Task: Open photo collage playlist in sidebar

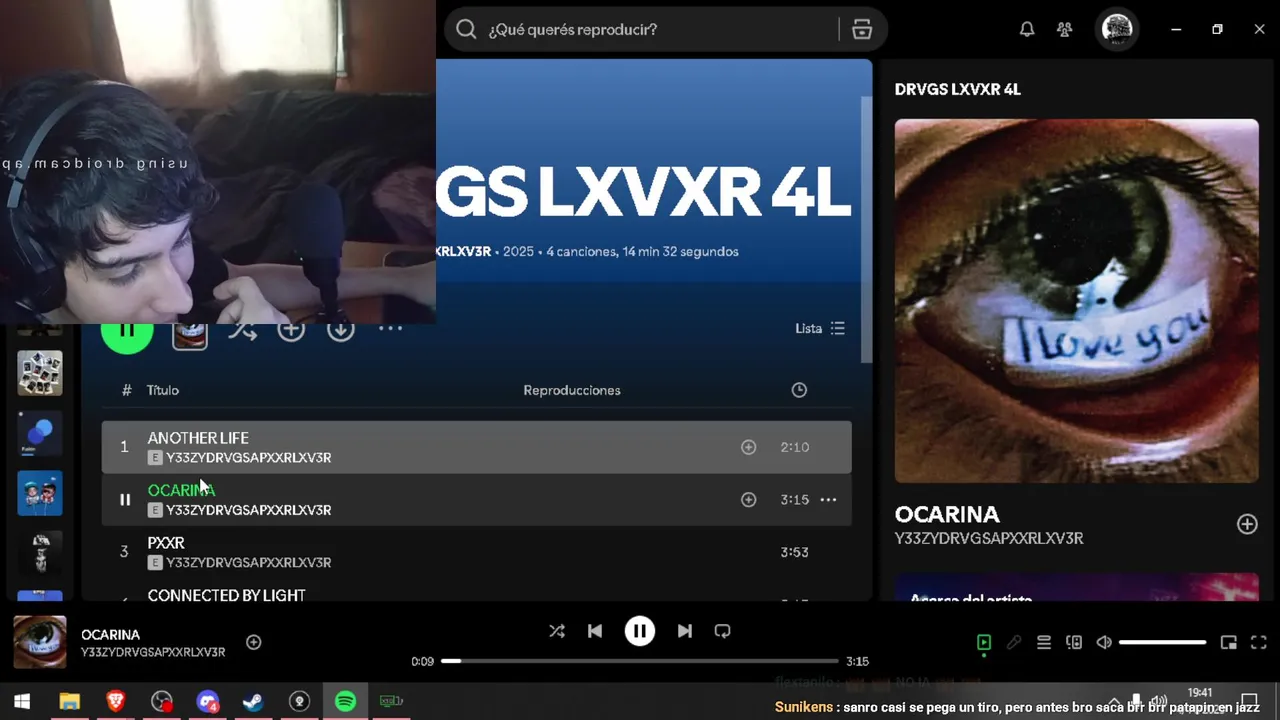Action: click(40, 373)
